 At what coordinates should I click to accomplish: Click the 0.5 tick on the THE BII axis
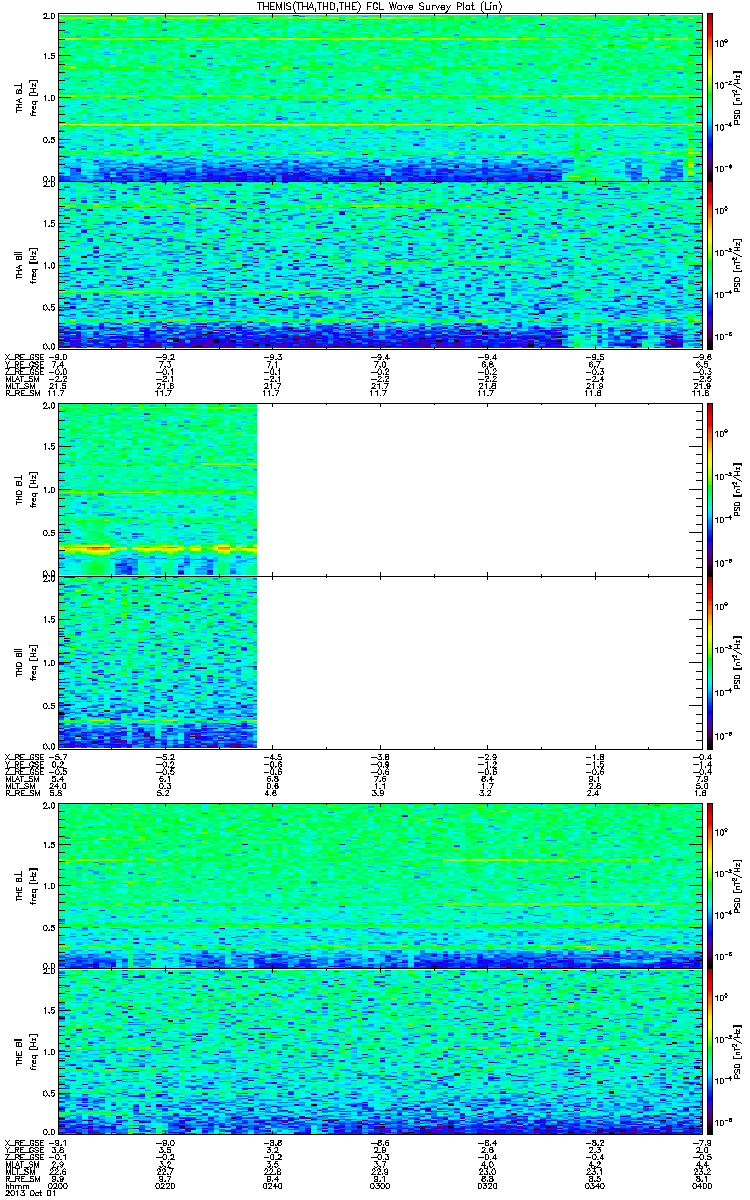pos(49,1093)
